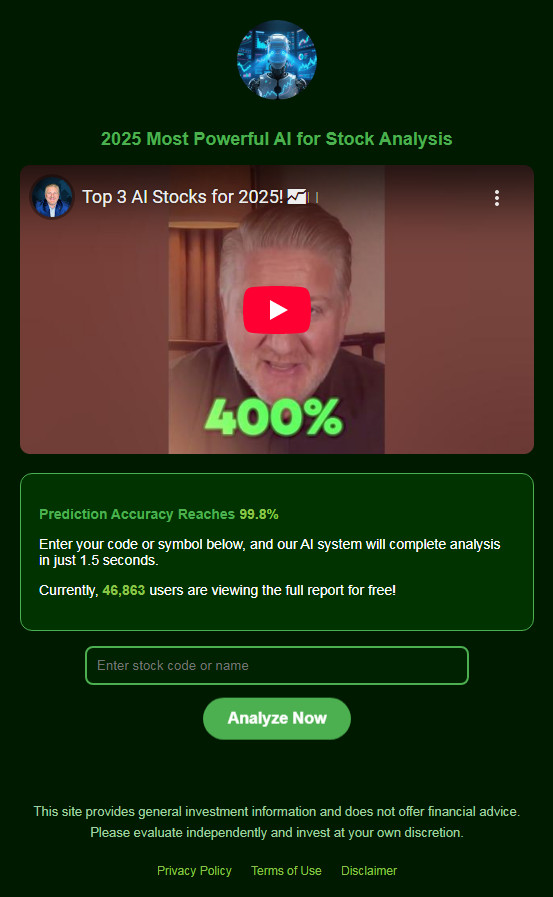This screenshot has height=897, width=553.
Task: Click the chart emoji in the video title
Action: pyautogui.click(x=297, y=197)
